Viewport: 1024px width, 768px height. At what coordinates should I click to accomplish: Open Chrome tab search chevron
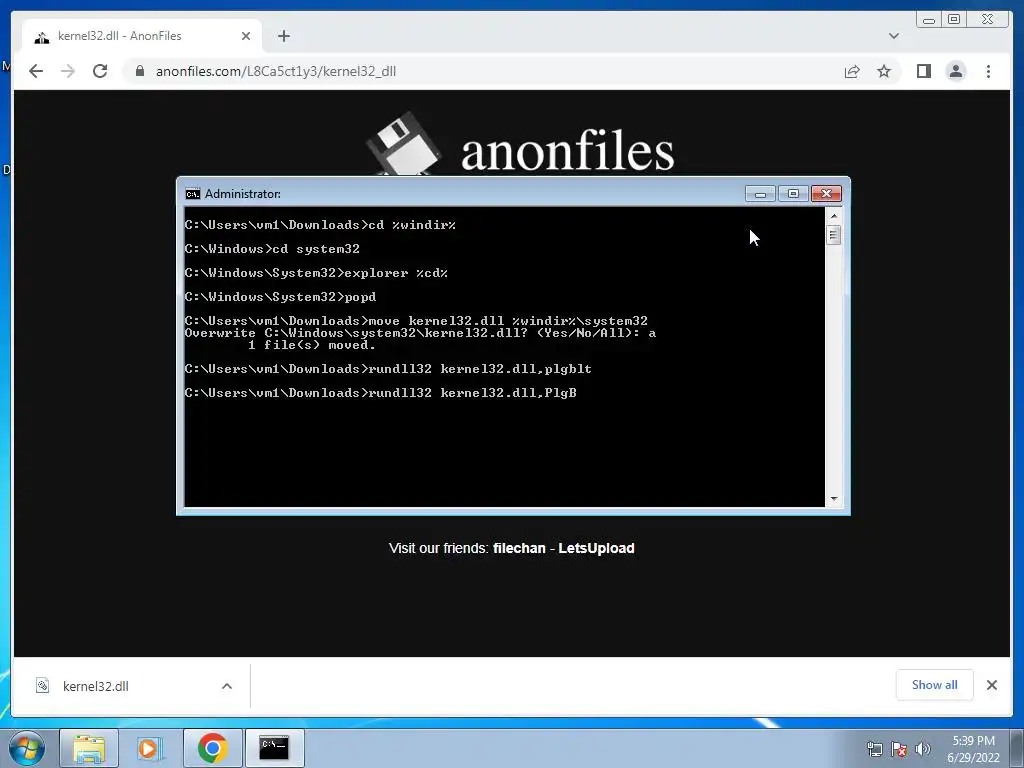(x=893, y=36)
